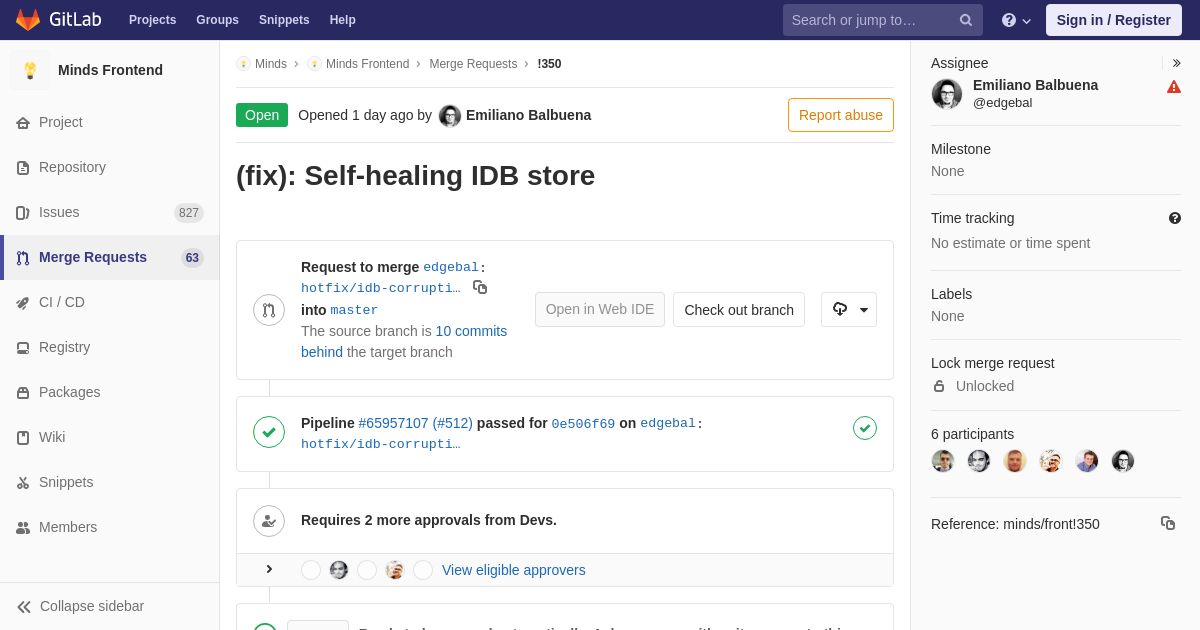The image size is (1200, 630).
Task: Click the search magnifier icon
Action: pyautogui.click(x=966, y=20)
